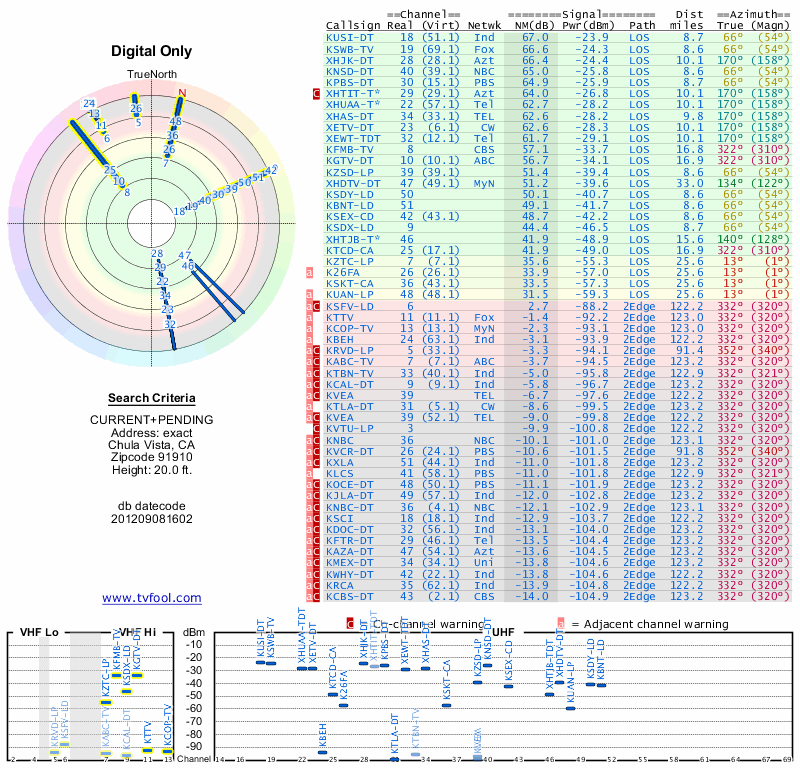Select the KCAL-DT callsign
800x768 pixels.
pos(349,384)
